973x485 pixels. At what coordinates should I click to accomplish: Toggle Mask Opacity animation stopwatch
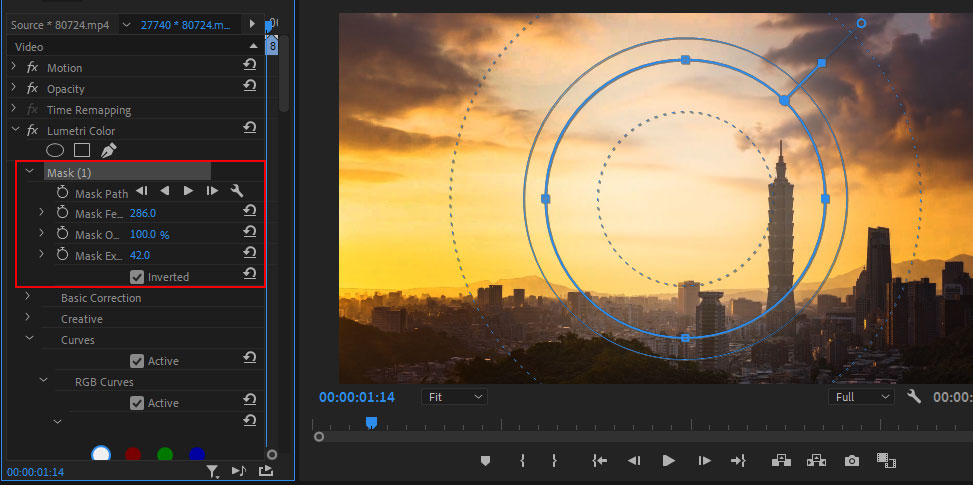[x=62, y=234]
